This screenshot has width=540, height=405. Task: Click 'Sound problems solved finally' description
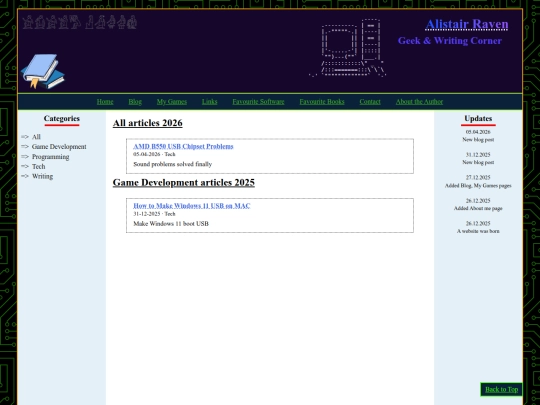(173, 164)
